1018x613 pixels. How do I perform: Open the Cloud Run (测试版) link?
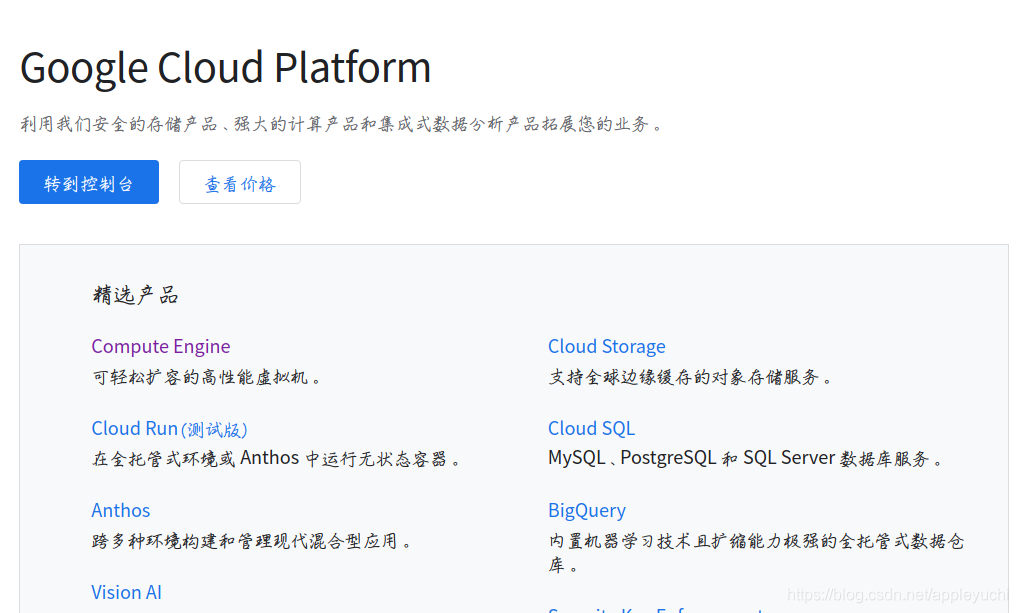(x=169, y=429)
